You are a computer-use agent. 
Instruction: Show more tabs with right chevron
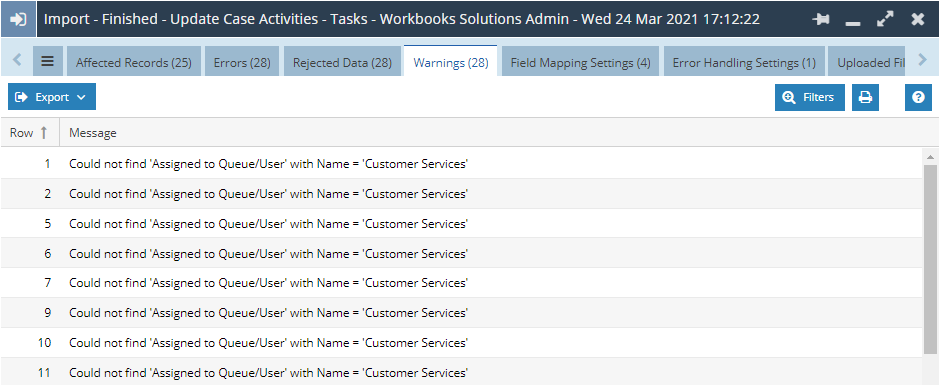(x=923, y=59)
